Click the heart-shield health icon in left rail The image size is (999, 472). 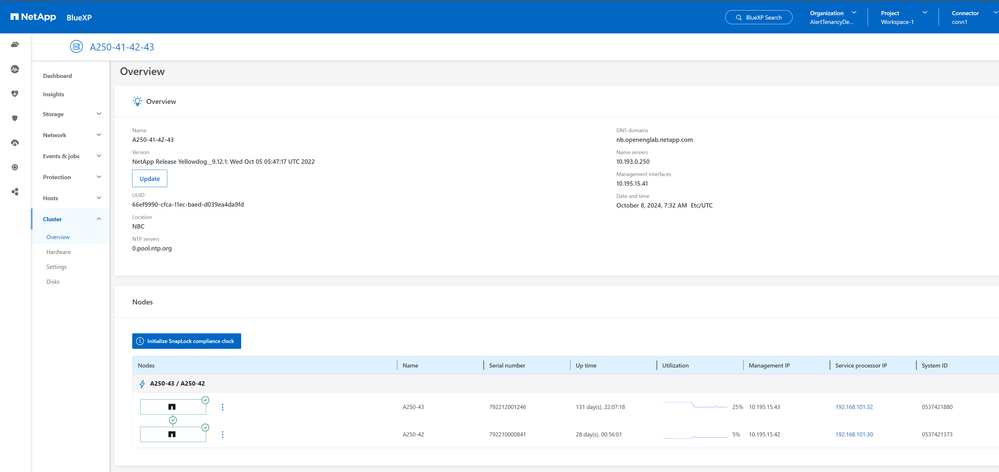(x=15, y=94)
